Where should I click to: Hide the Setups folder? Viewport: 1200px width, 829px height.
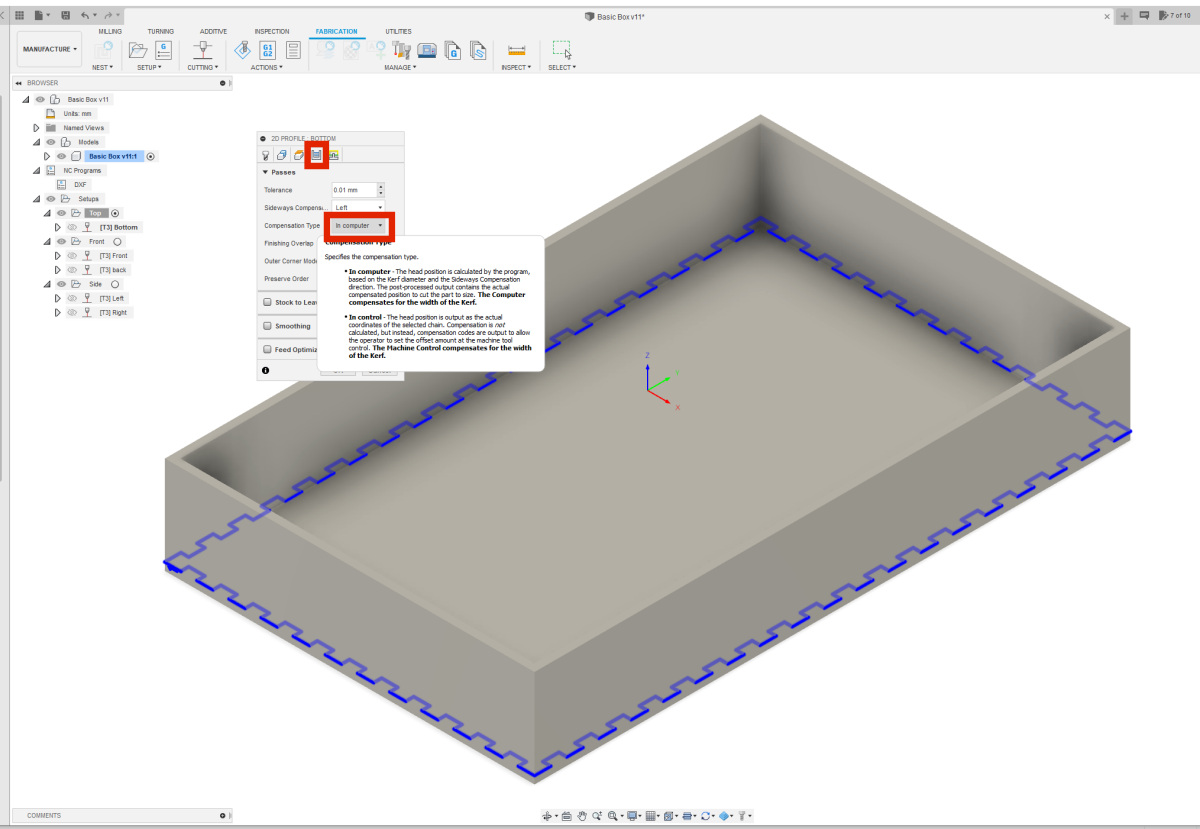[51, 199]
